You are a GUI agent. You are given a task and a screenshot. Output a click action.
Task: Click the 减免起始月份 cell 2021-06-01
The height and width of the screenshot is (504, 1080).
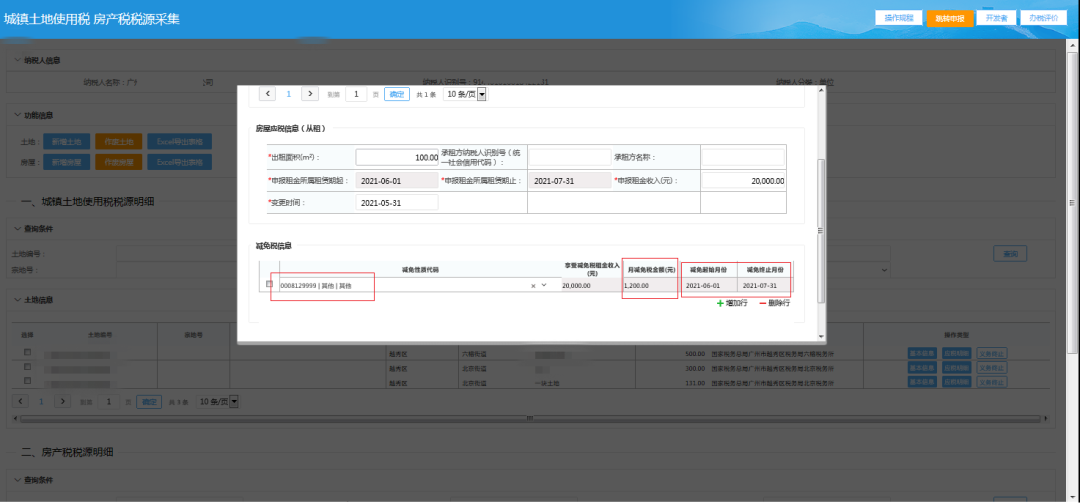tap(709, 285)
